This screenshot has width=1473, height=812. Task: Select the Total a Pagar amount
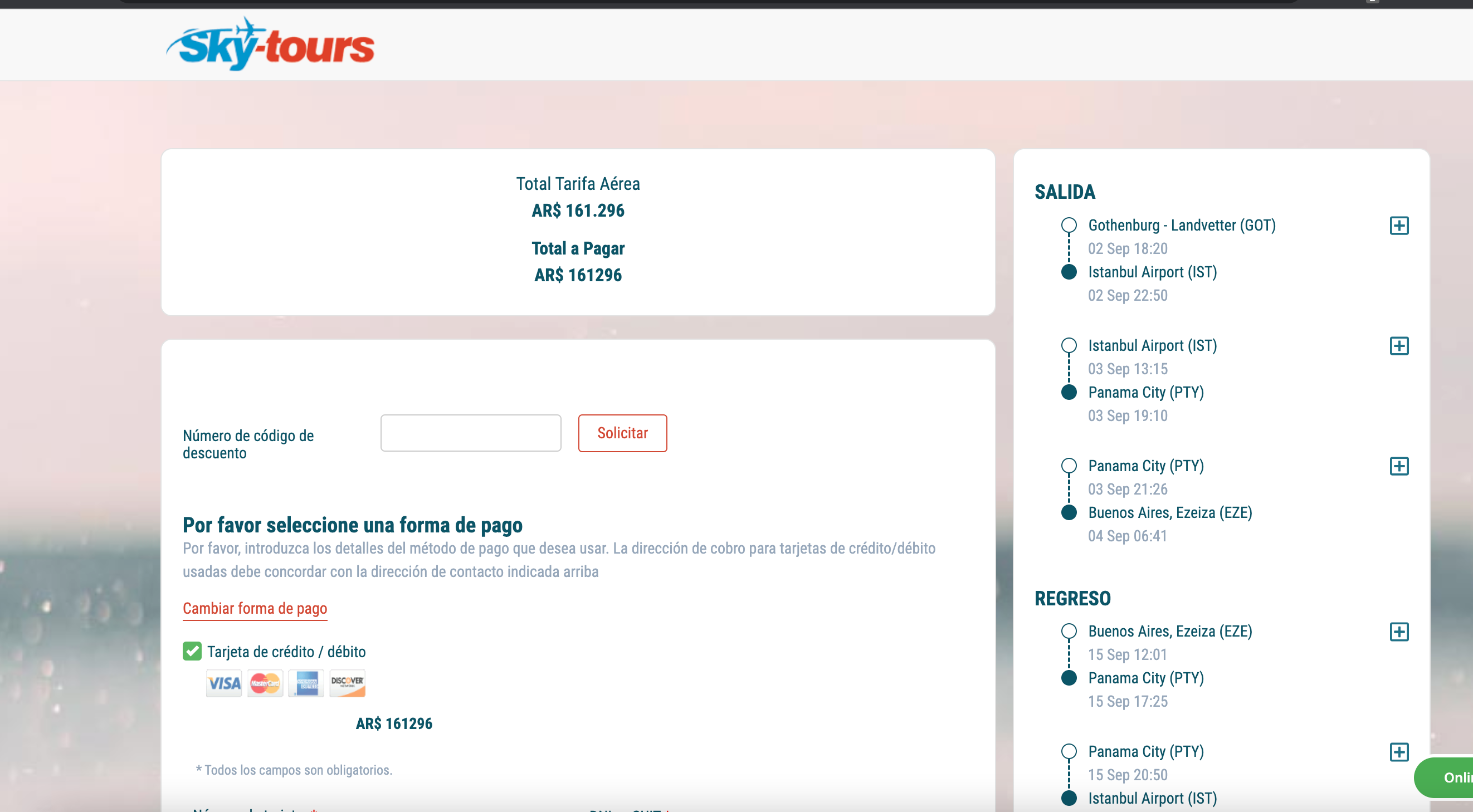pyautogui.click(x=578, y=275)
